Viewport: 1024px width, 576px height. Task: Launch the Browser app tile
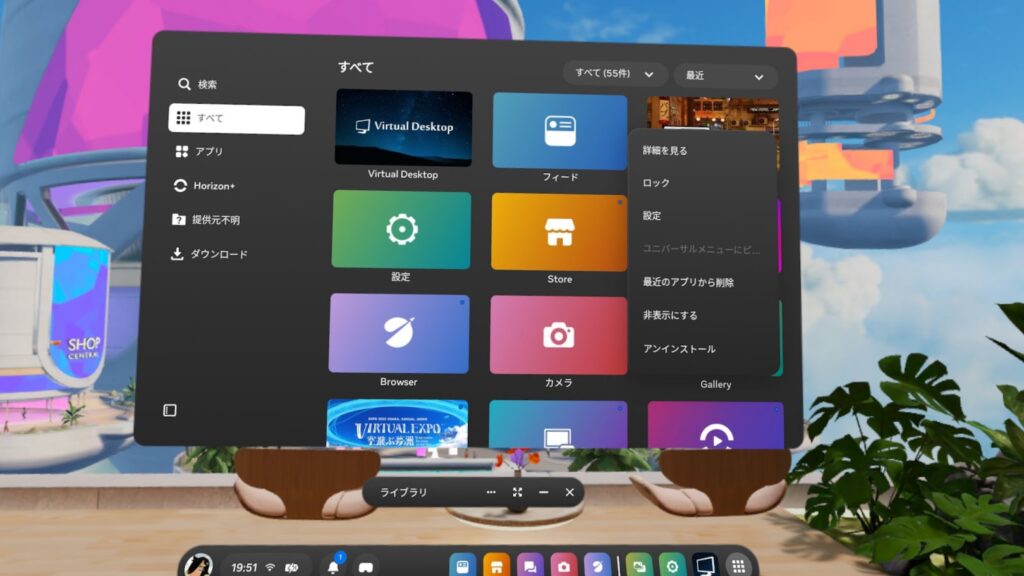399,334
